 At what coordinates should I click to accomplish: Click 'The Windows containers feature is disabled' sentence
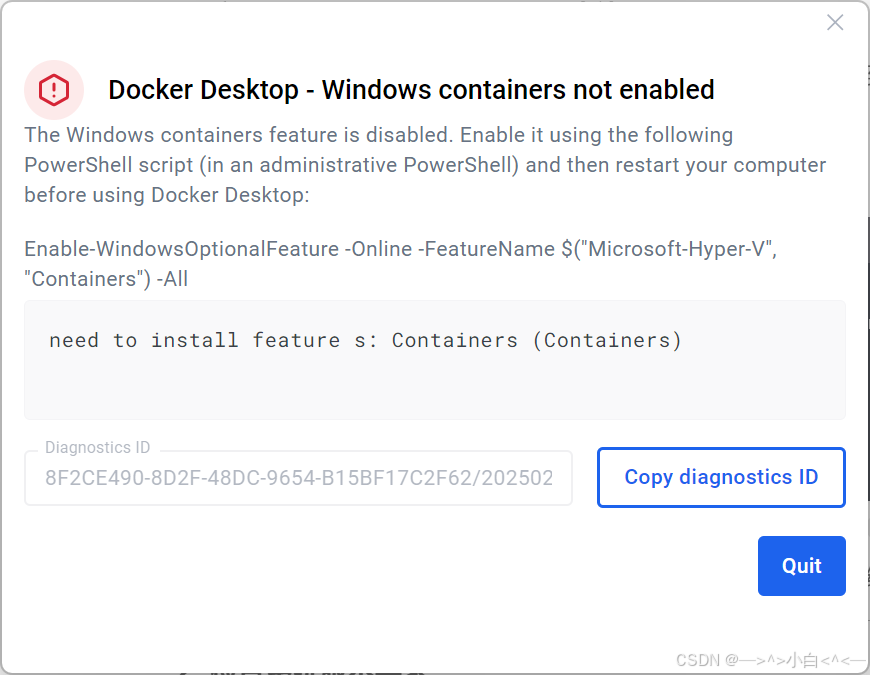click(x=239, y=135)
